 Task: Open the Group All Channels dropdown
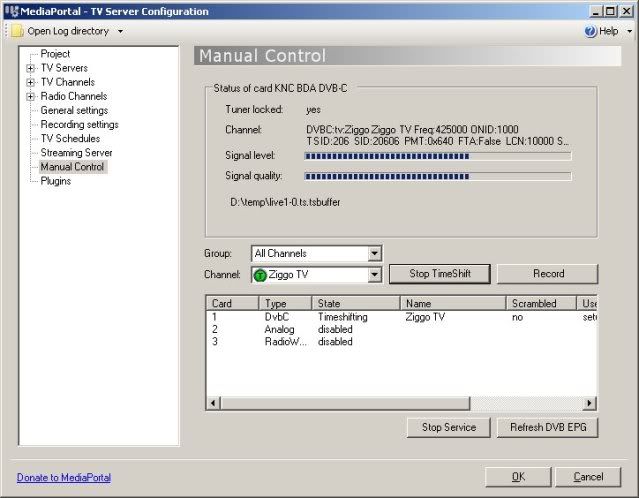(x=374, y=253)
